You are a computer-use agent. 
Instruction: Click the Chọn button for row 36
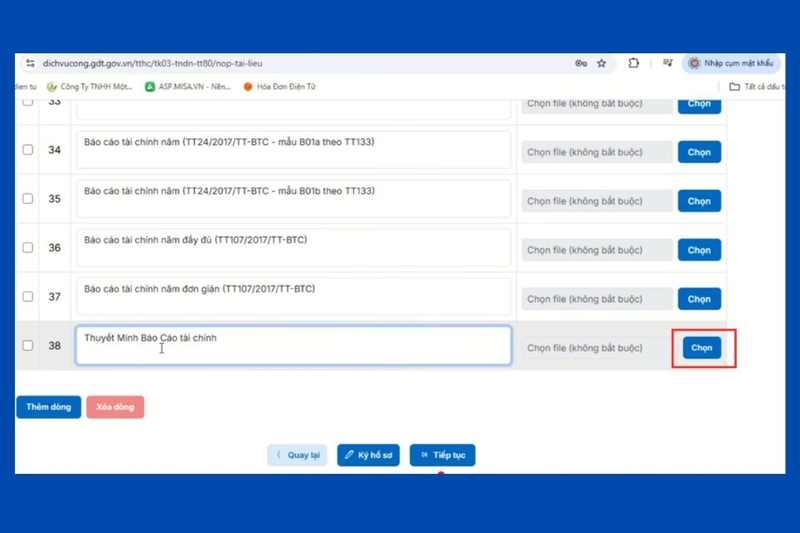coord(699,250)
